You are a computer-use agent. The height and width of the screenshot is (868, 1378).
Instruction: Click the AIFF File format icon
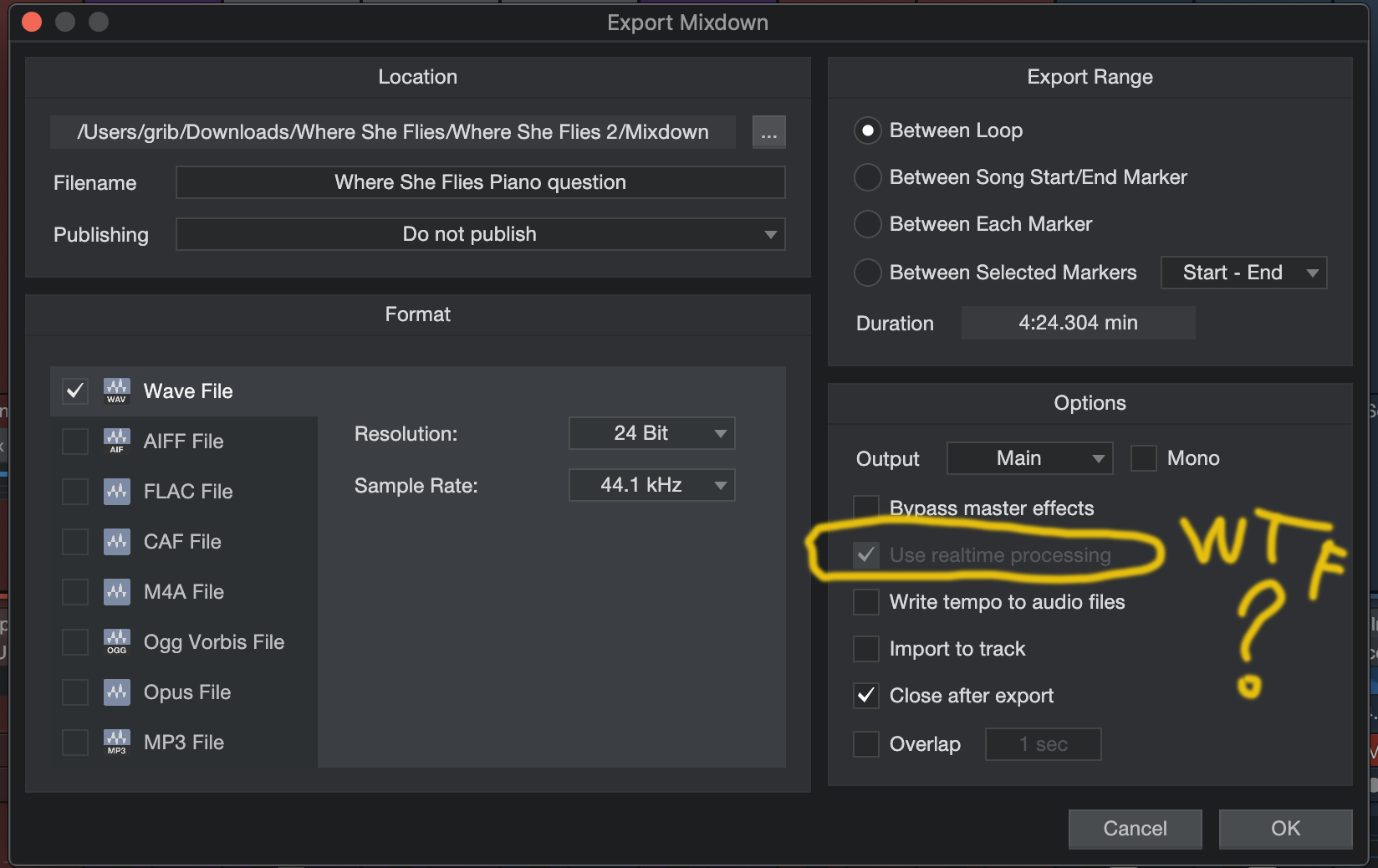(x=117, y=441)
